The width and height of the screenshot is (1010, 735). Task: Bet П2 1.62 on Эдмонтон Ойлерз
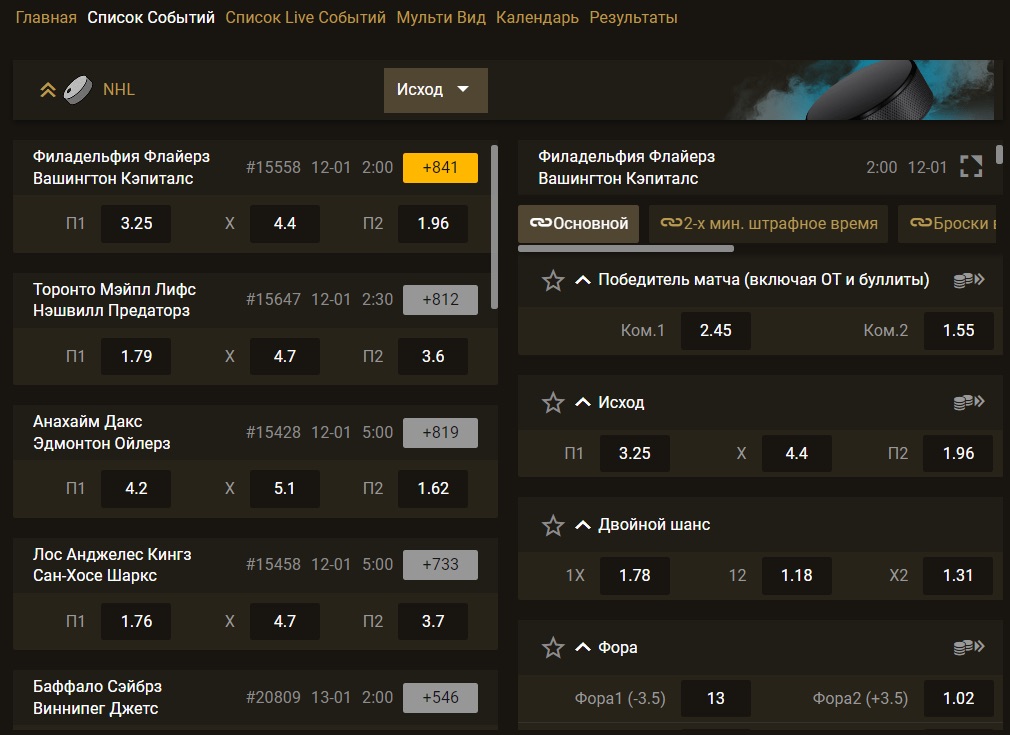[433, 488]
